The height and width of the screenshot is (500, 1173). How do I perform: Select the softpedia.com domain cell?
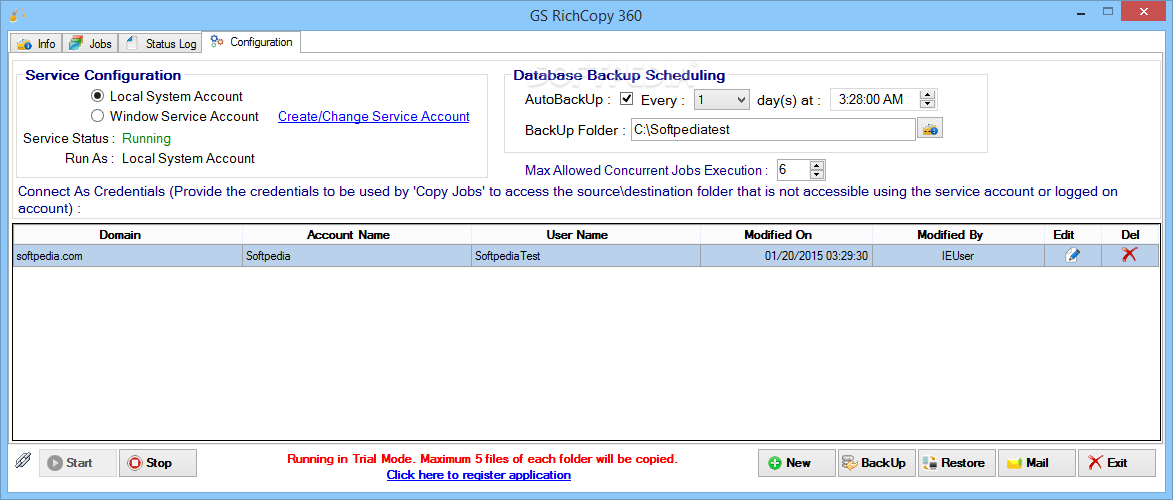coord(127,255)
